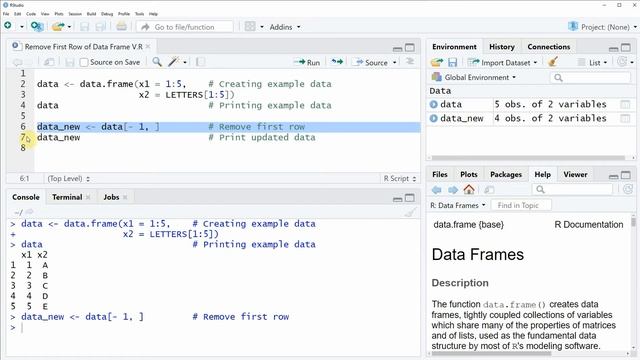Open the File menu
This screenshot has height=360, width=640.
point(6,14)
